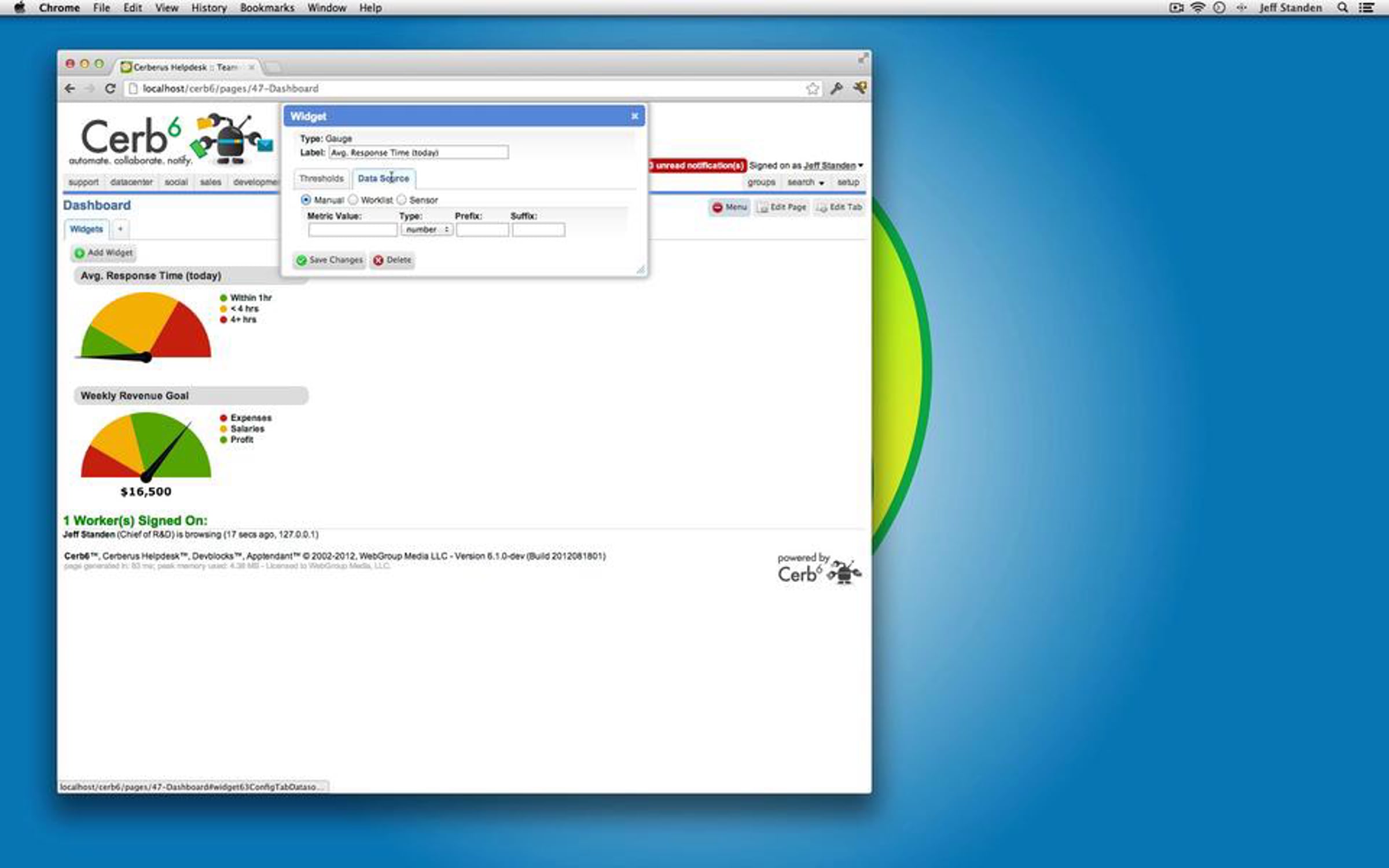This screenshot has width=1389, height=868.
Task: Click the Metric Value input field
Action: [x=352, y=230]
